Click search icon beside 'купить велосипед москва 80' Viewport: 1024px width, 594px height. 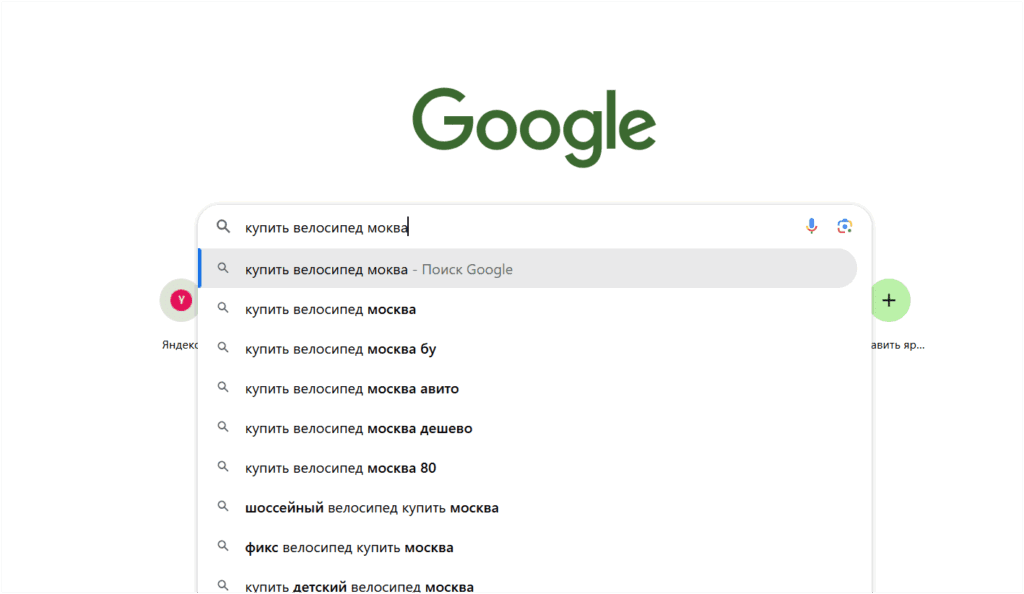tap(223, 467)
